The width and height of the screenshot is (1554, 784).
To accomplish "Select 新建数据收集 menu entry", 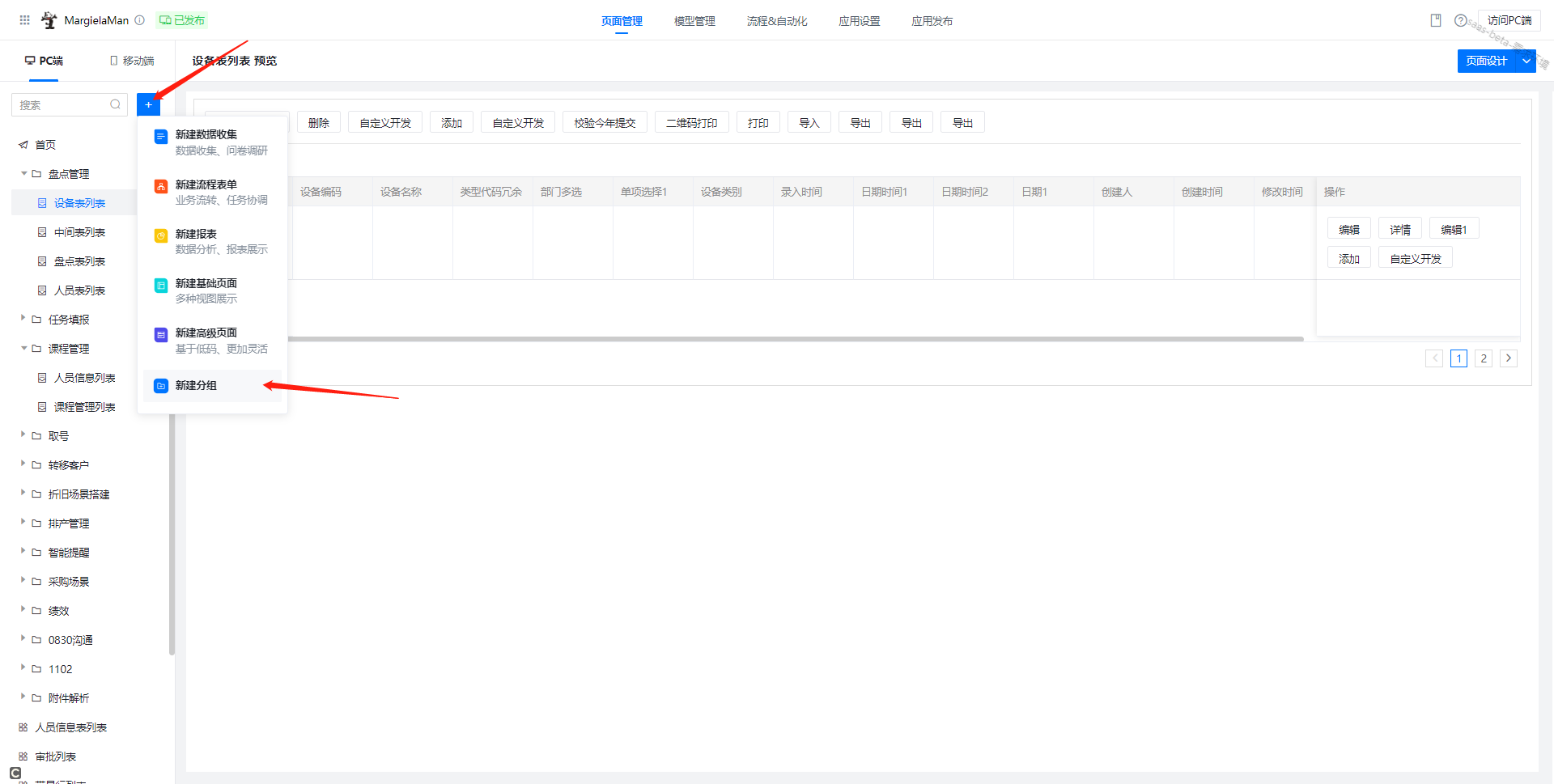I will 212,142.
